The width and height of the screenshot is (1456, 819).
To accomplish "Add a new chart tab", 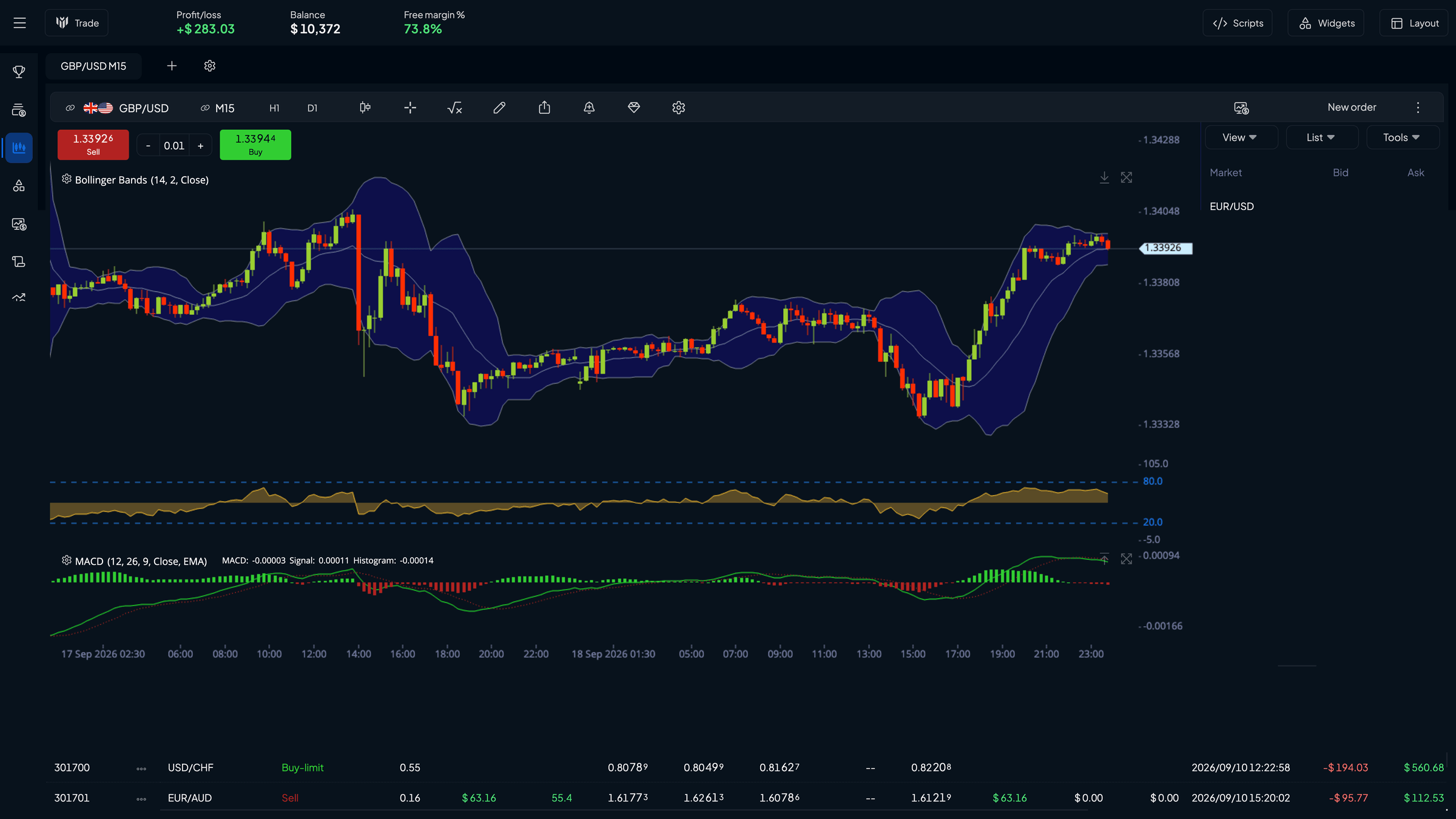I will (172, 66).
